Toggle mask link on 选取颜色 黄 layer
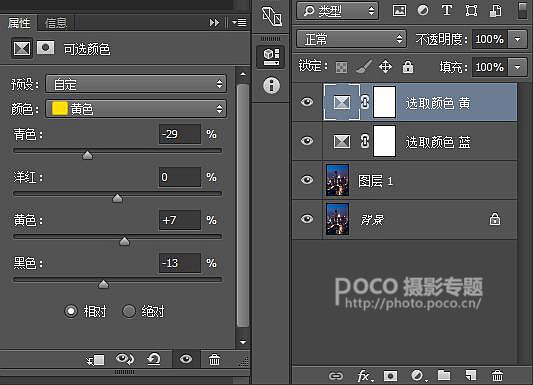Screen dimensions: 533x385 [365, 102]
